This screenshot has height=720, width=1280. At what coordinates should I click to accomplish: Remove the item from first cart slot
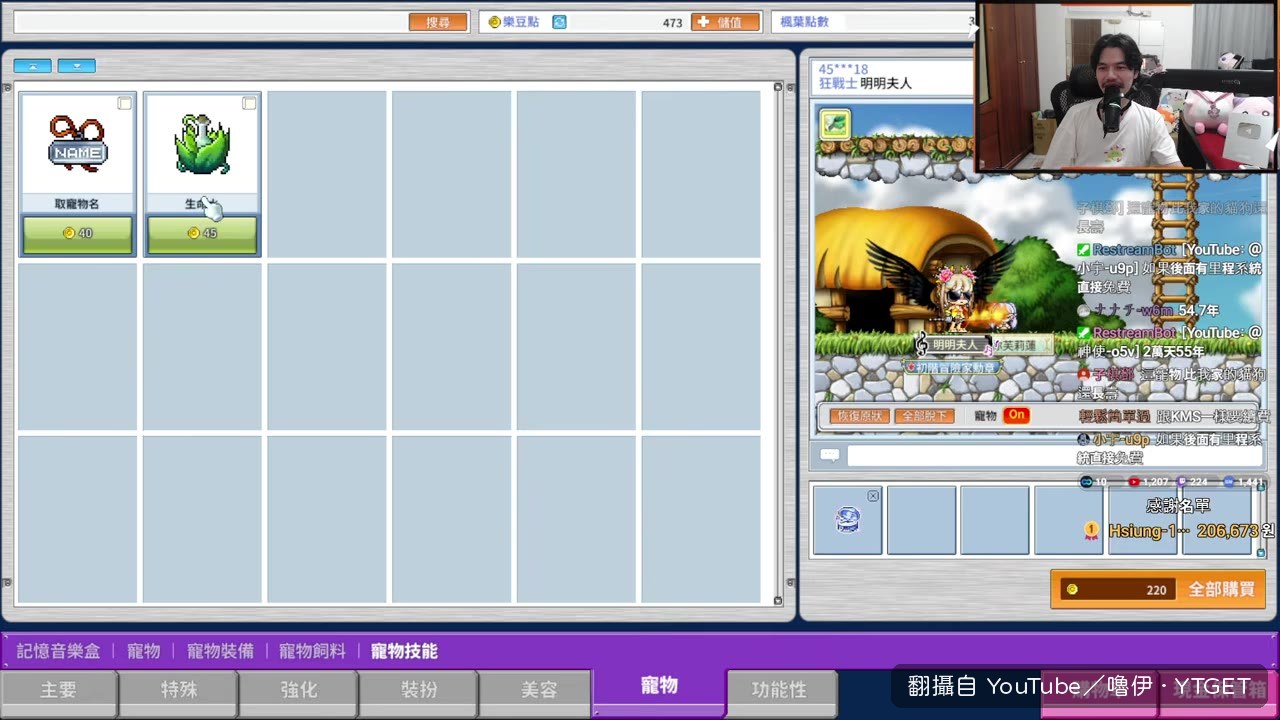coord(873,496)
